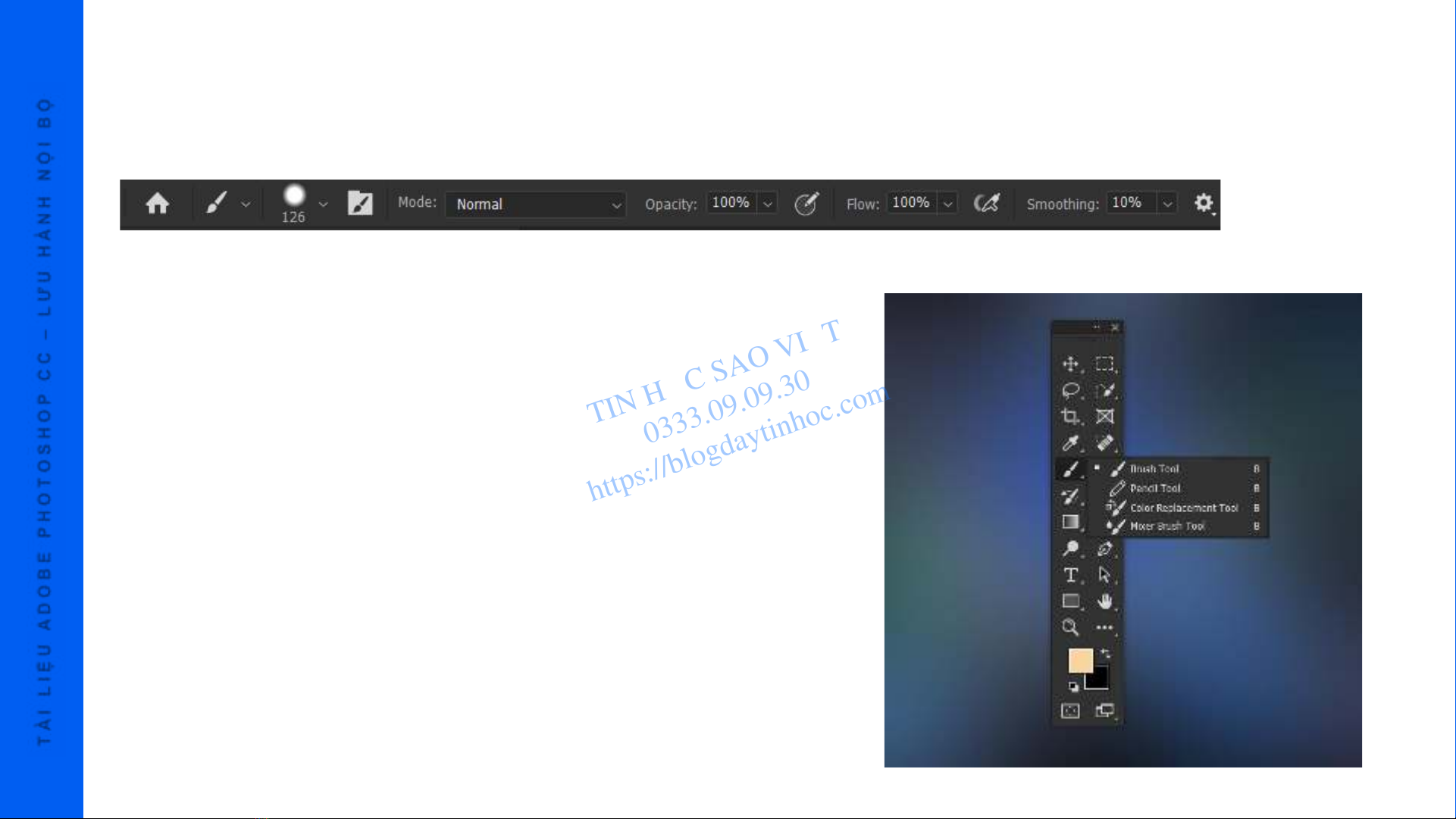
Task: Select the Frame tool
Action: (x=1105, y=417)
